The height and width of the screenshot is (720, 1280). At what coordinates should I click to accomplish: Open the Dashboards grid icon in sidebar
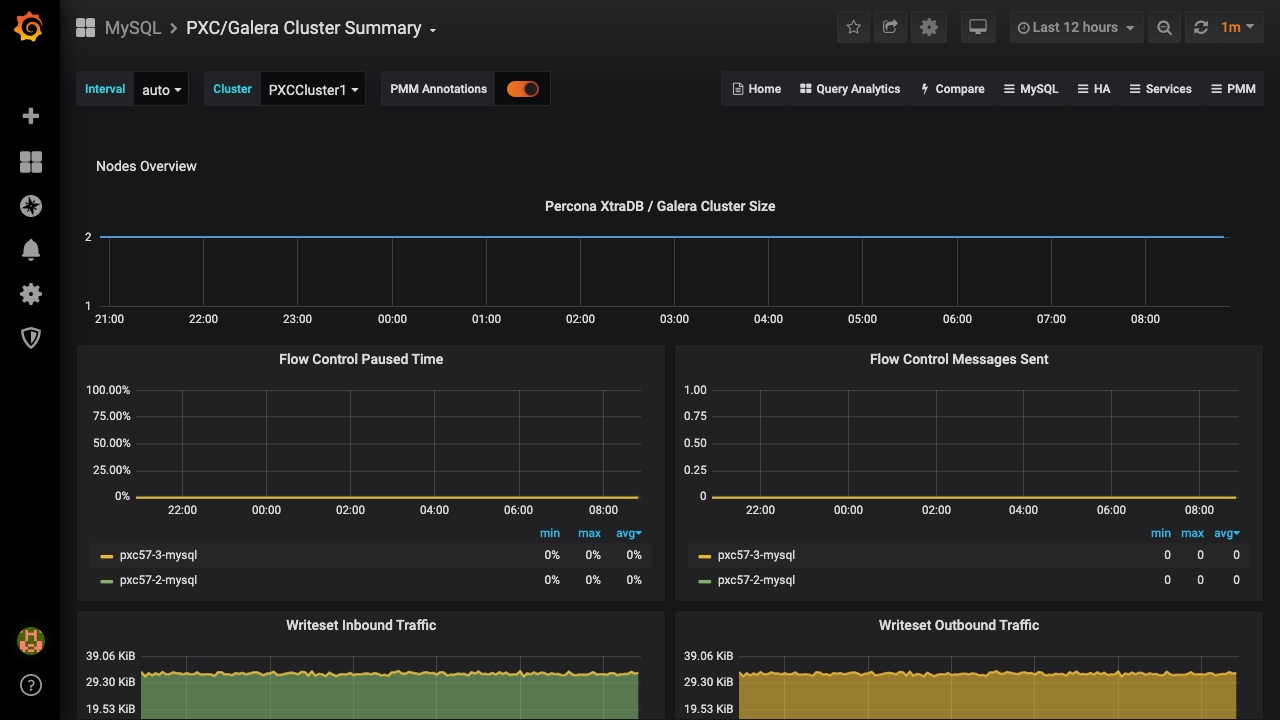[x=31, y=162]
